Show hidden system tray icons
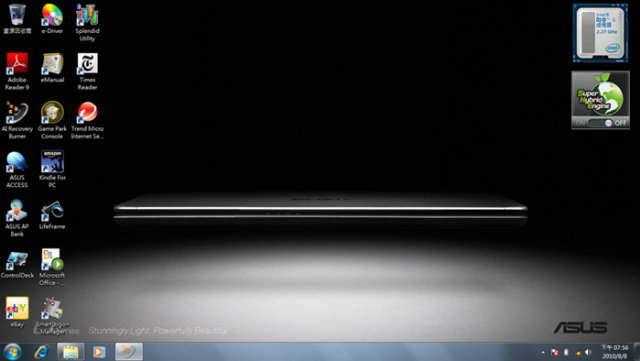Image resolution: width=640 pixels, height=361 pixels. [x=543, y=352]
